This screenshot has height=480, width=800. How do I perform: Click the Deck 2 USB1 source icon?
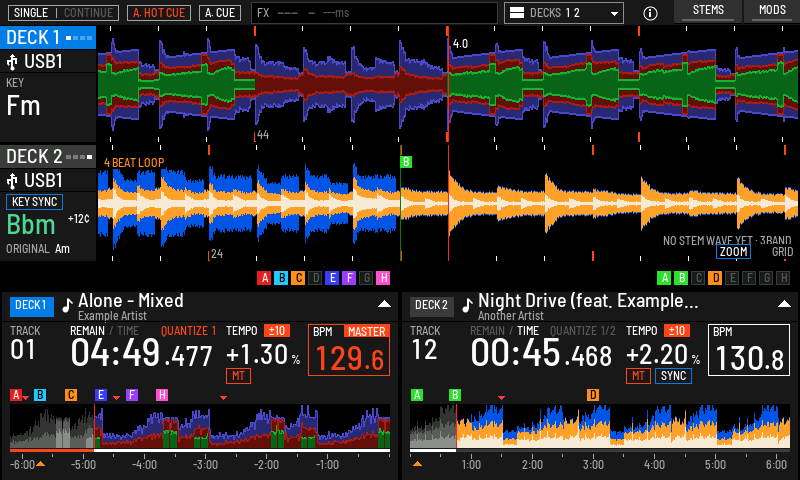click(12, 181)
